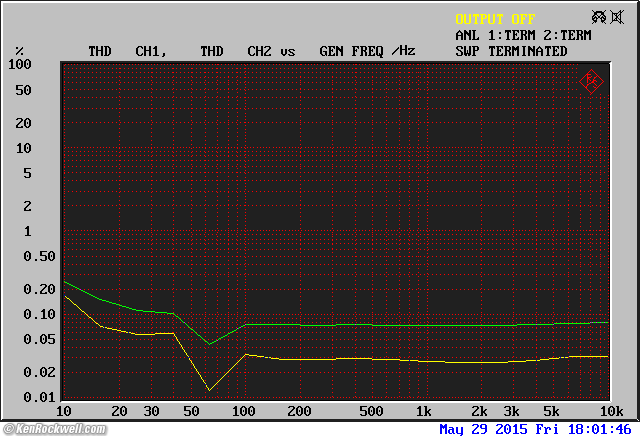Click the date and time stamp text
This screenshot has width=640, height=436.
pyautogui.click(x=535, y=429)
